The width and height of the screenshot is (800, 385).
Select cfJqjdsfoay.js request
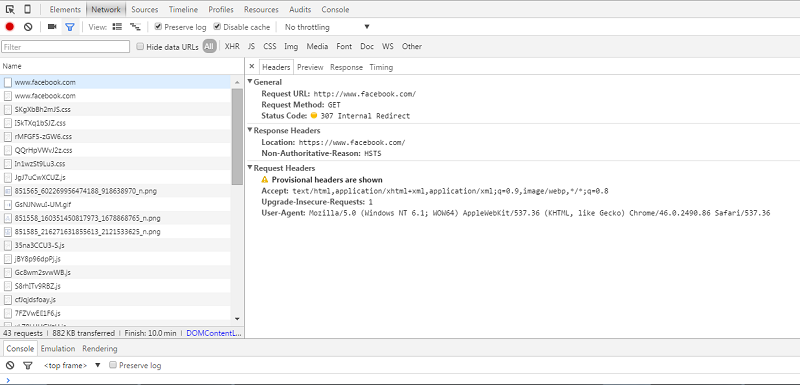116,299
